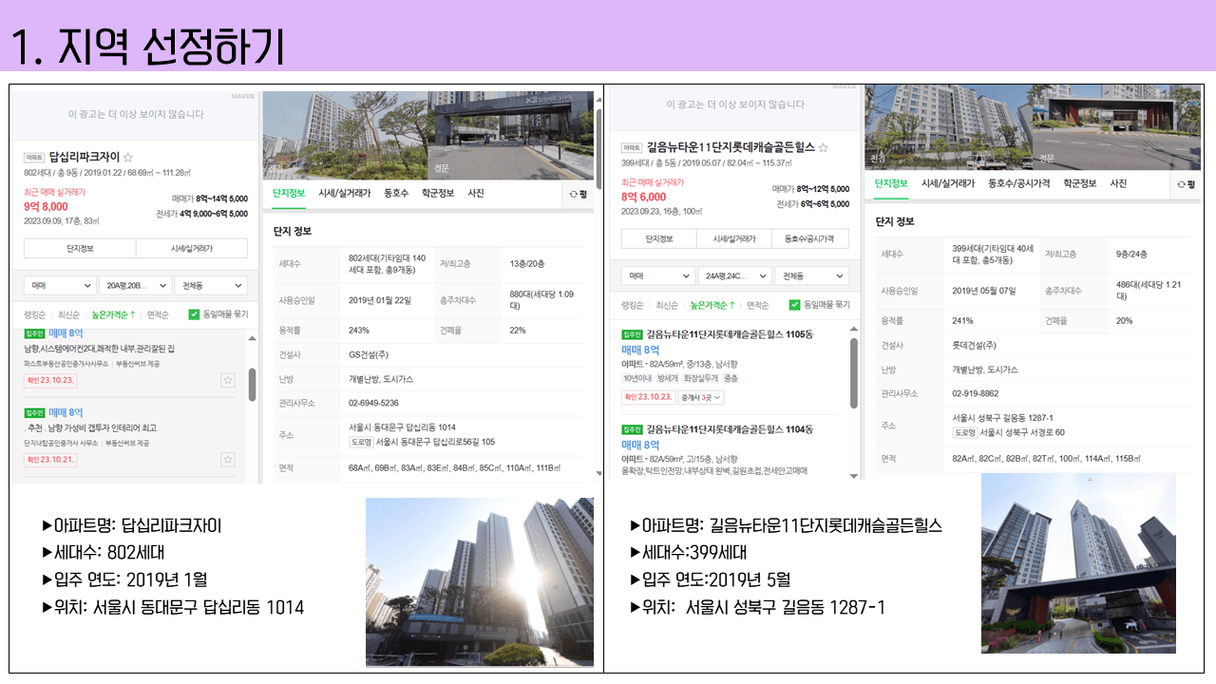The image size is (1216, 684).
Task: Open the 매매 dropdown in the 답십리파크자이 panel
Action: 60,286
